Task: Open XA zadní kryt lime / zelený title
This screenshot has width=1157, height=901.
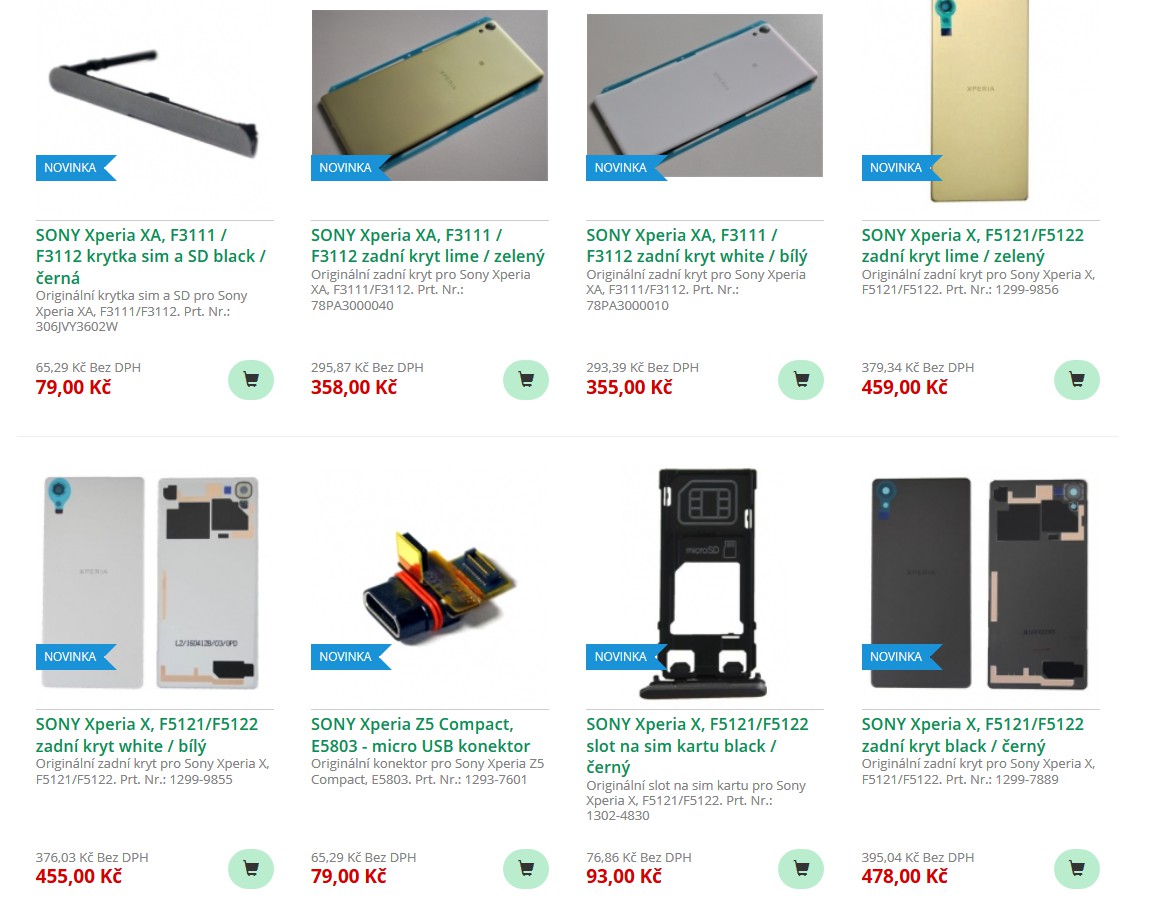Action: 428,246
